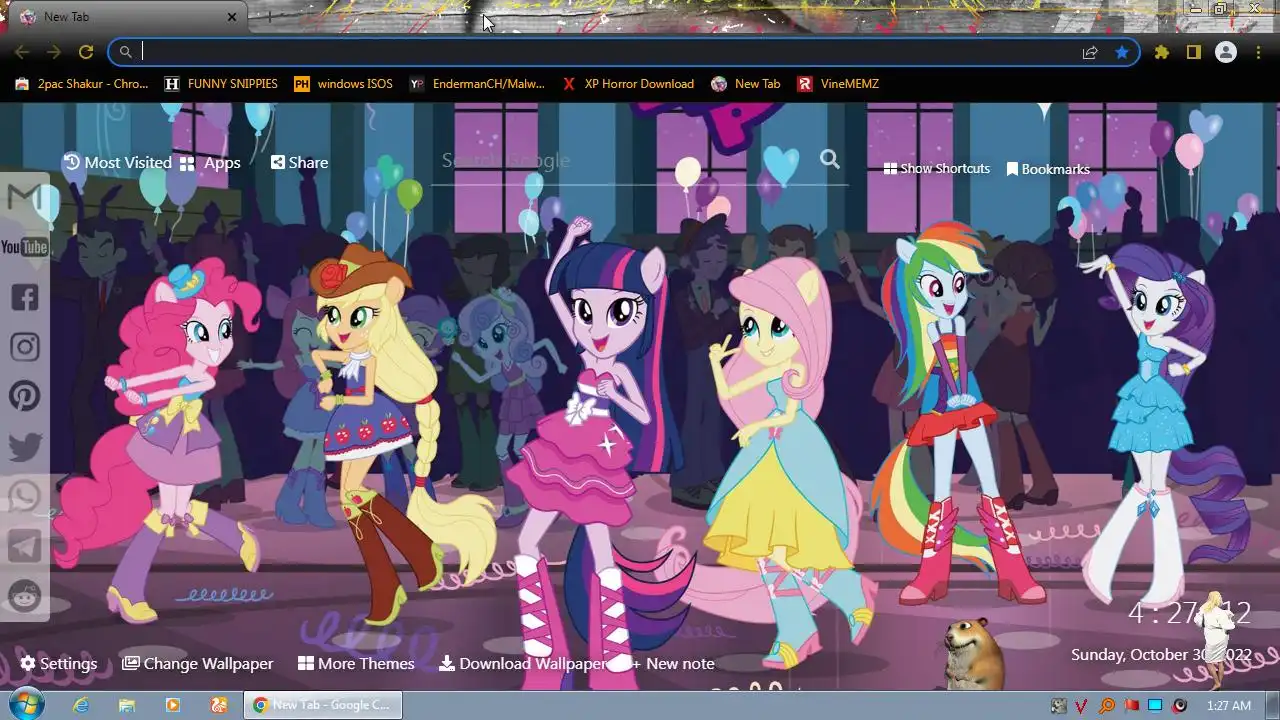Open theme Settings at bottom
The width and height of the screenshot is (1280, 720).
[x=59, y=663]
